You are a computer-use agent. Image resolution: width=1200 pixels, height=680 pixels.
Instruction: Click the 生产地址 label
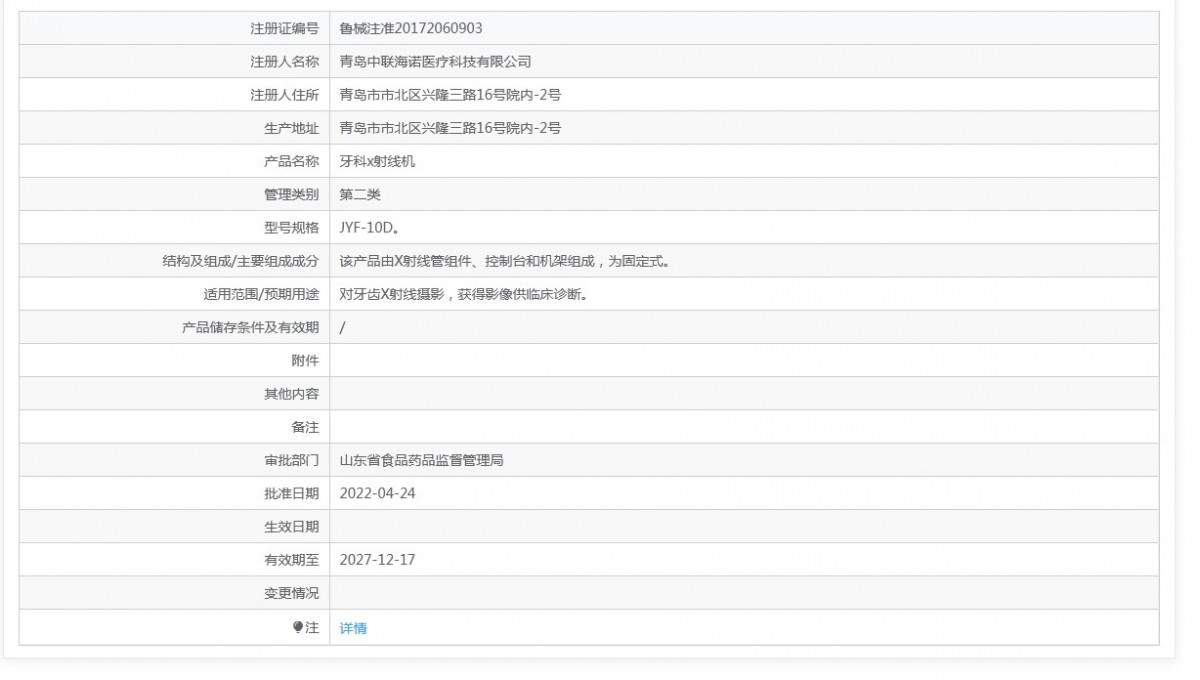pyautogui.click(x=291, y=128)
